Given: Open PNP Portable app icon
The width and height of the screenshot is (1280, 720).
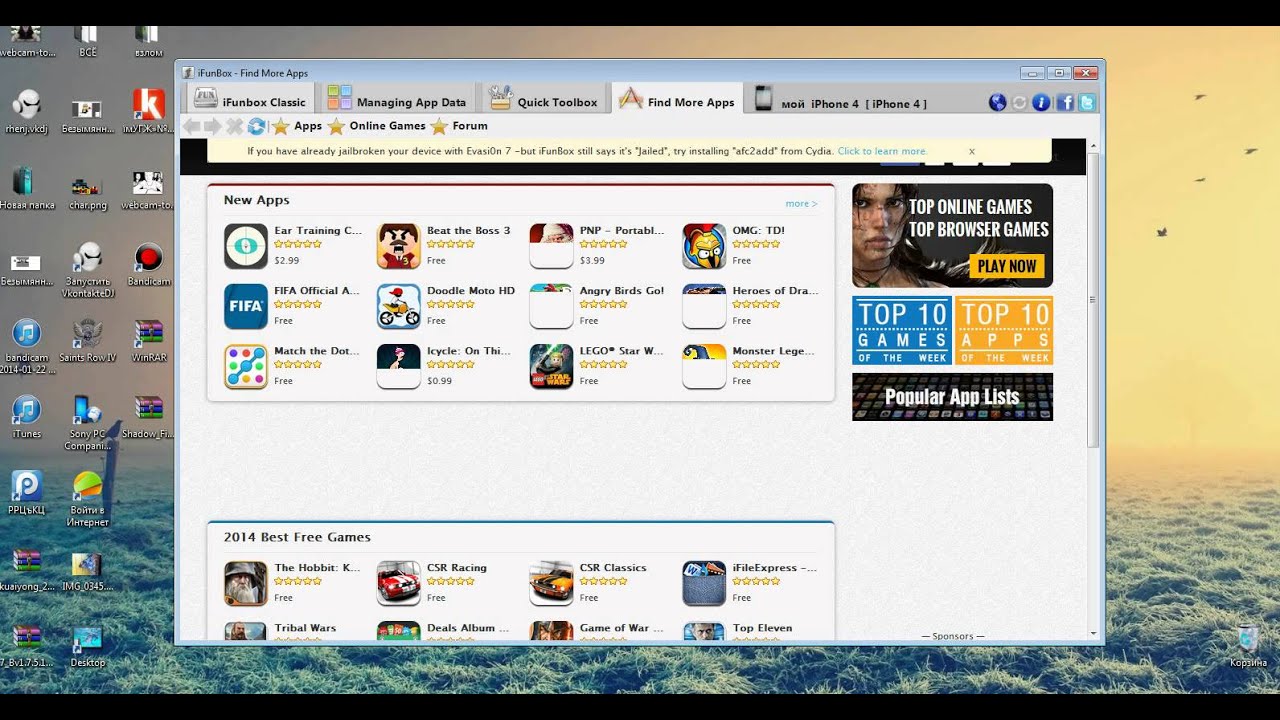Looking at the screenshot, I should pyautogui.click(x=551, y=246).
